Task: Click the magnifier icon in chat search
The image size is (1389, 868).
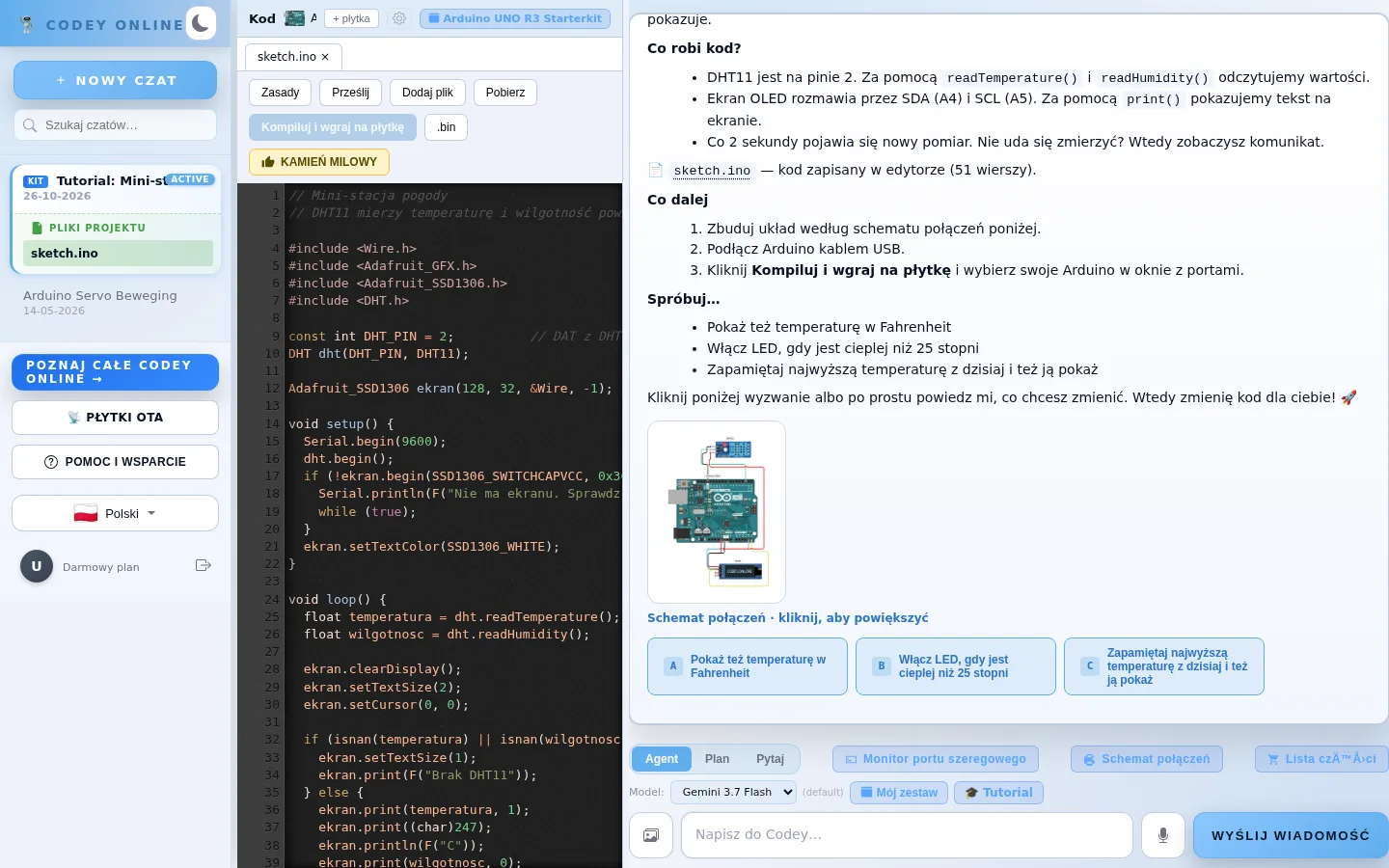Action: [x=31, y=125]
